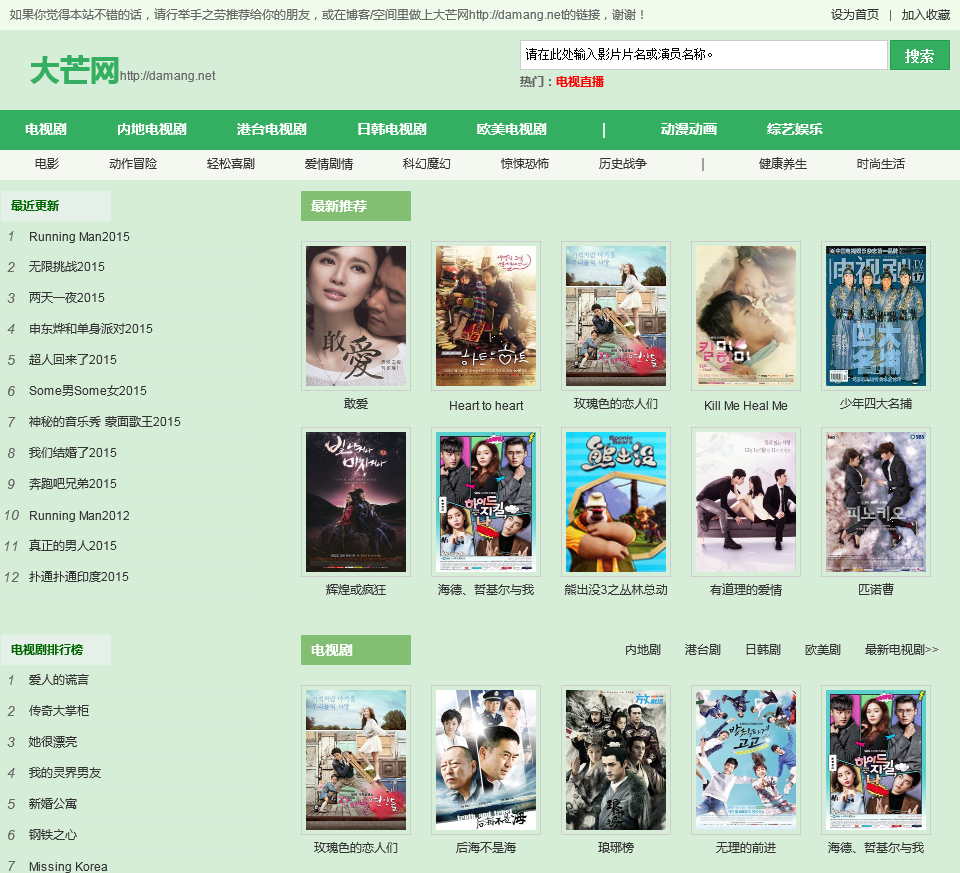Image resolution: width=960 pixels, height=873 pixels.
Task: Open 新婚公寓 in drama ranking
Action: (x=53, y=804)
